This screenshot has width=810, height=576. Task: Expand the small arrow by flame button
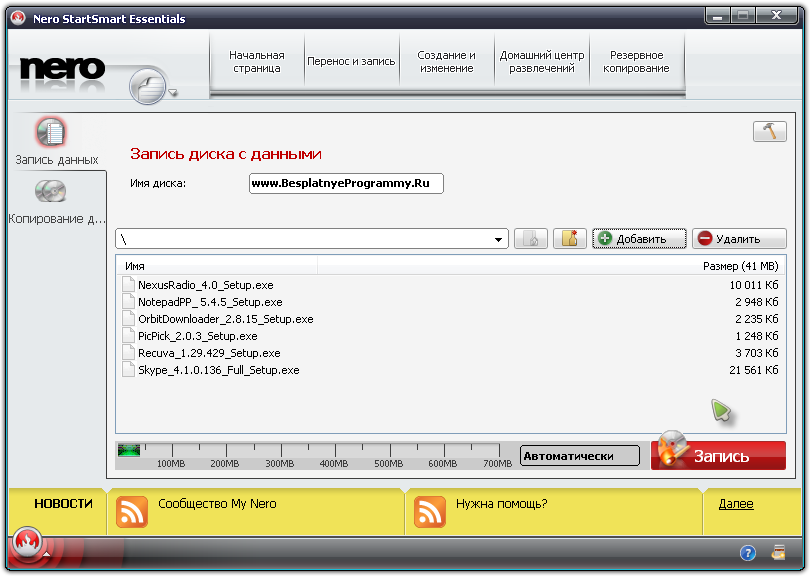47,554
